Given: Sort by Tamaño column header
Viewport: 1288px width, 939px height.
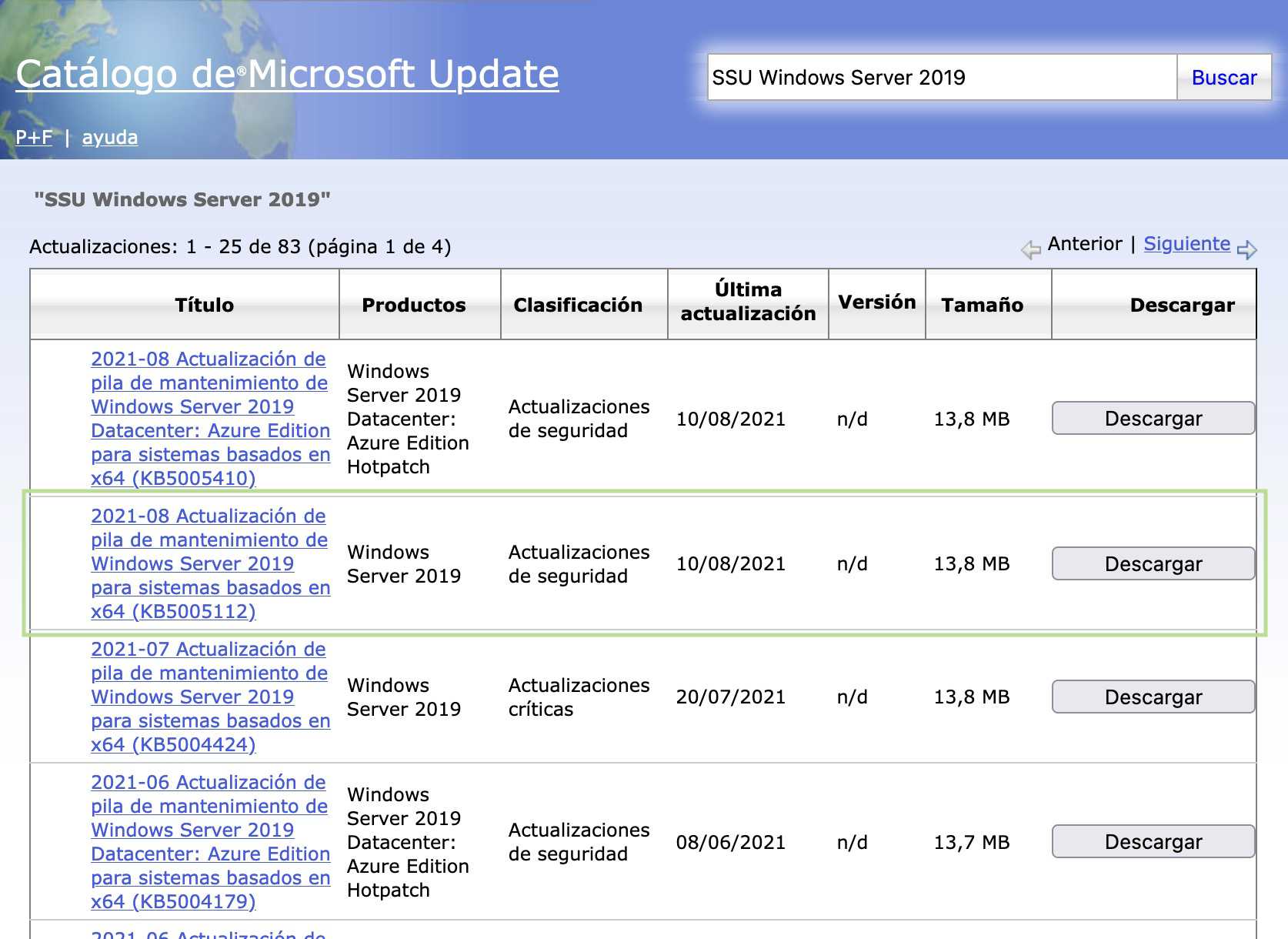Looking at the screenshot, I should pos(983,305).
